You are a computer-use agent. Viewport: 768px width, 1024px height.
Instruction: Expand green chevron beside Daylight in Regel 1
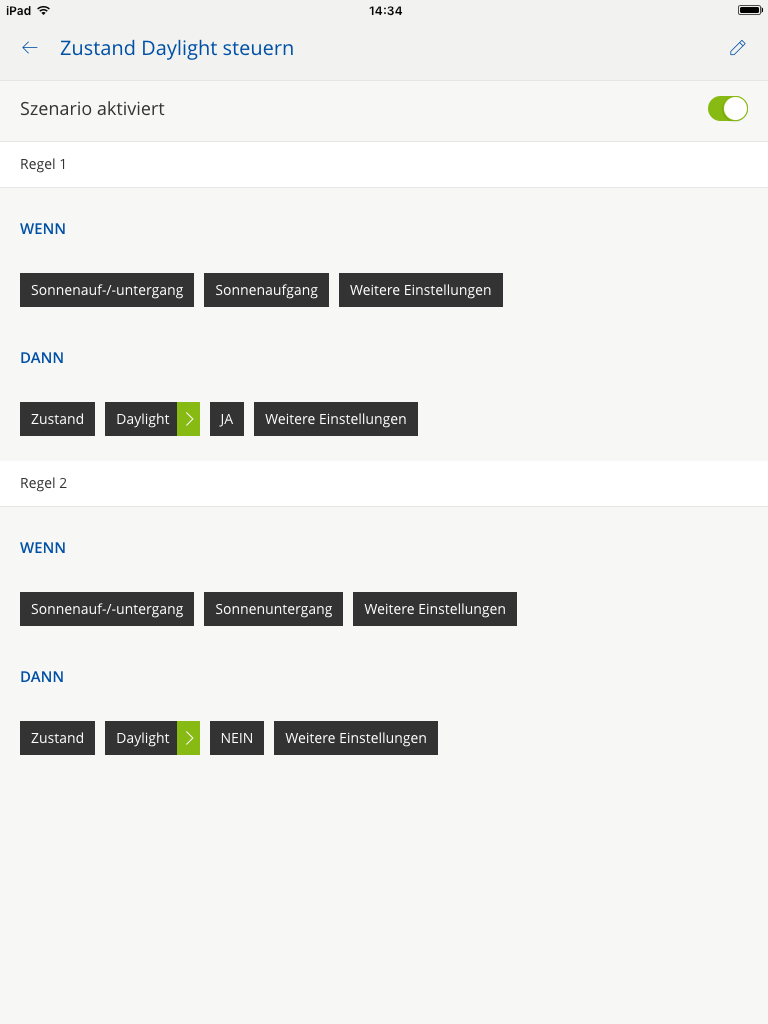click(189, 419)
